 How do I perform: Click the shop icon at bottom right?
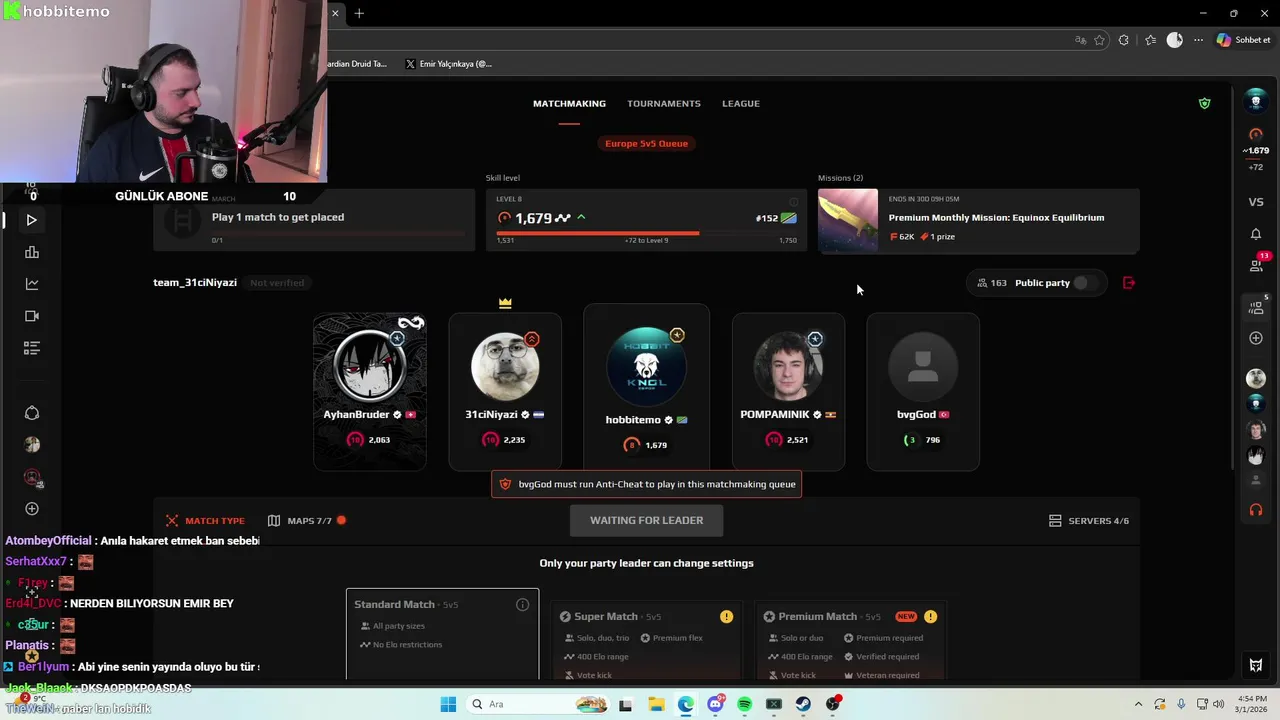coord(1256,665)
